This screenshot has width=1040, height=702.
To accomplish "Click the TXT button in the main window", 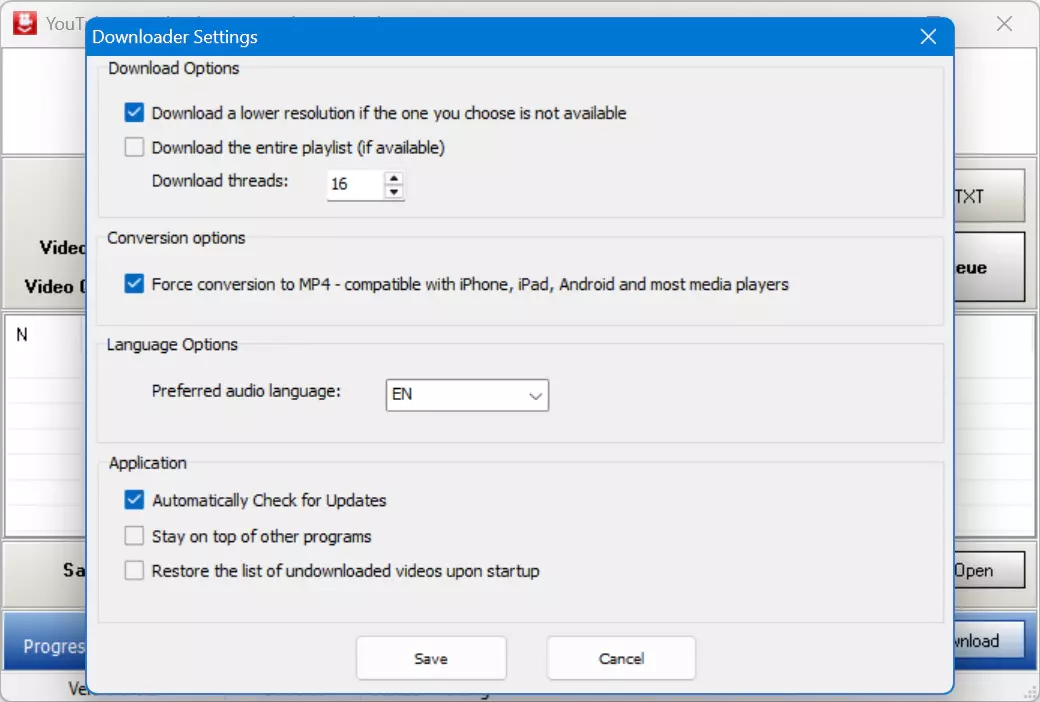I will [990, 196].
